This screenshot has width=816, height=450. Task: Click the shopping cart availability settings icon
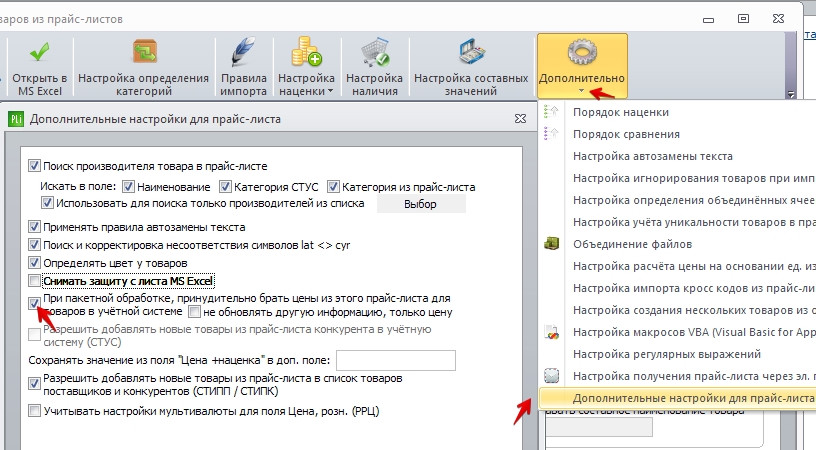point(375,52)
